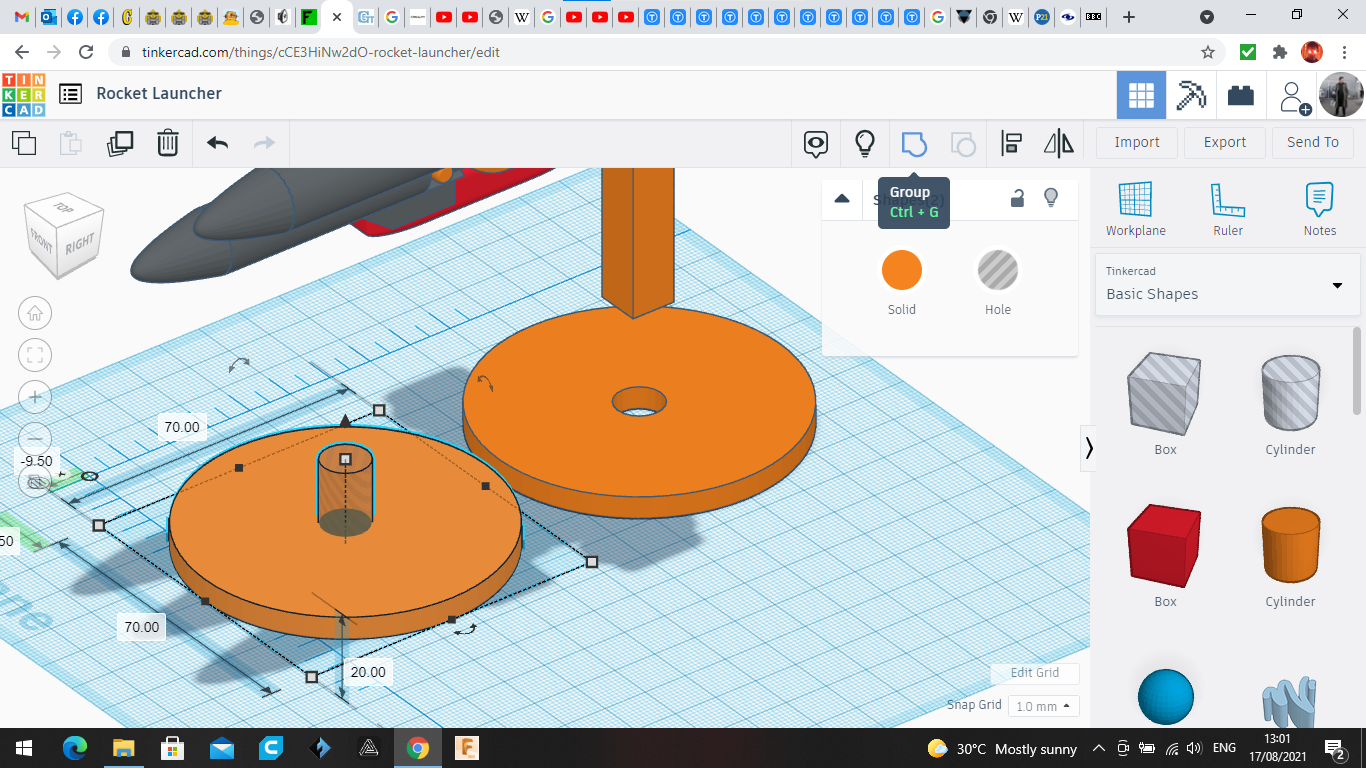This screenshot has width=1366, height=768.
Task: Click the Flip/Mirror tool icon
Action: (x=1058, y=144)
